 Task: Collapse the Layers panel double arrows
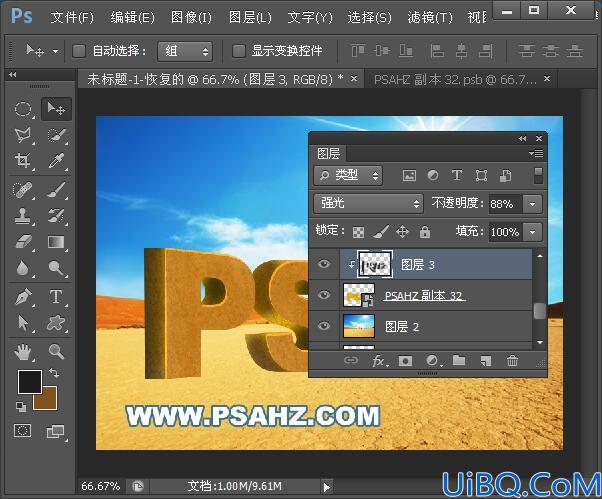[x=523, y=139]
